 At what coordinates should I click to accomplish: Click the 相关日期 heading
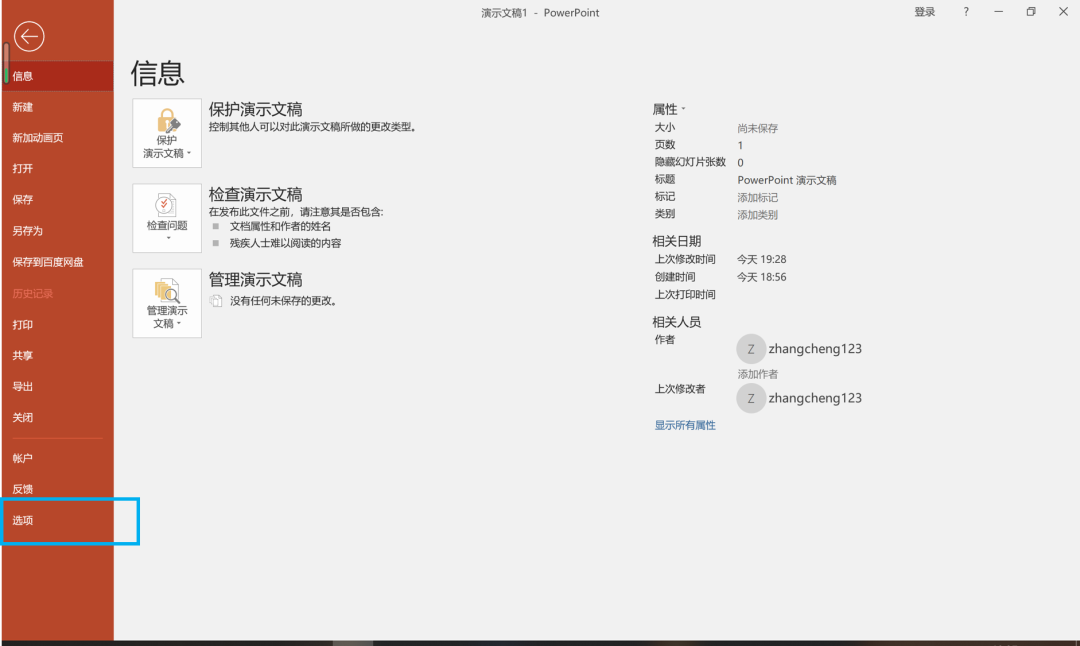[x=676, y=241]
